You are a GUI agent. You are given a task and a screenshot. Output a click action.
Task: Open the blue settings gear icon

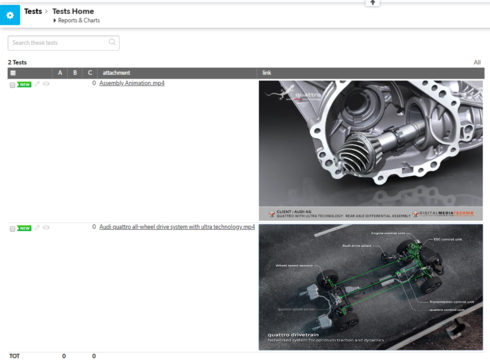point(10,15)
